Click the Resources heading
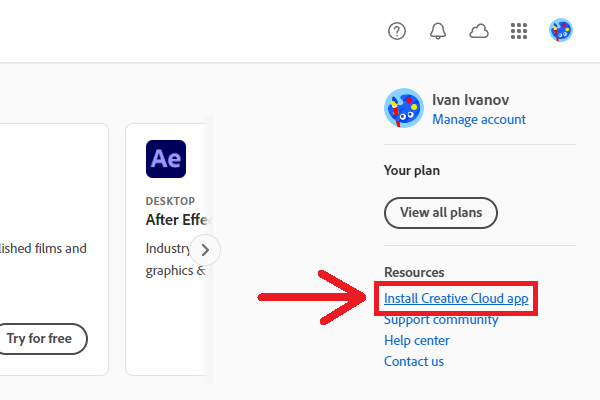This screenshot has width=600, height=400. click(414, 272)
